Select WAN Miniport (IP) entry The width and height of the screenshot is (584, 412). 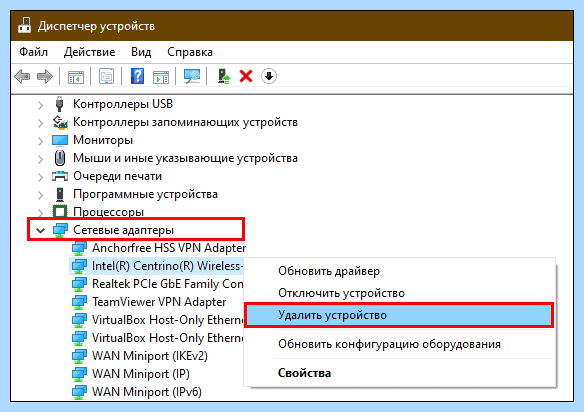click(141, 374)
